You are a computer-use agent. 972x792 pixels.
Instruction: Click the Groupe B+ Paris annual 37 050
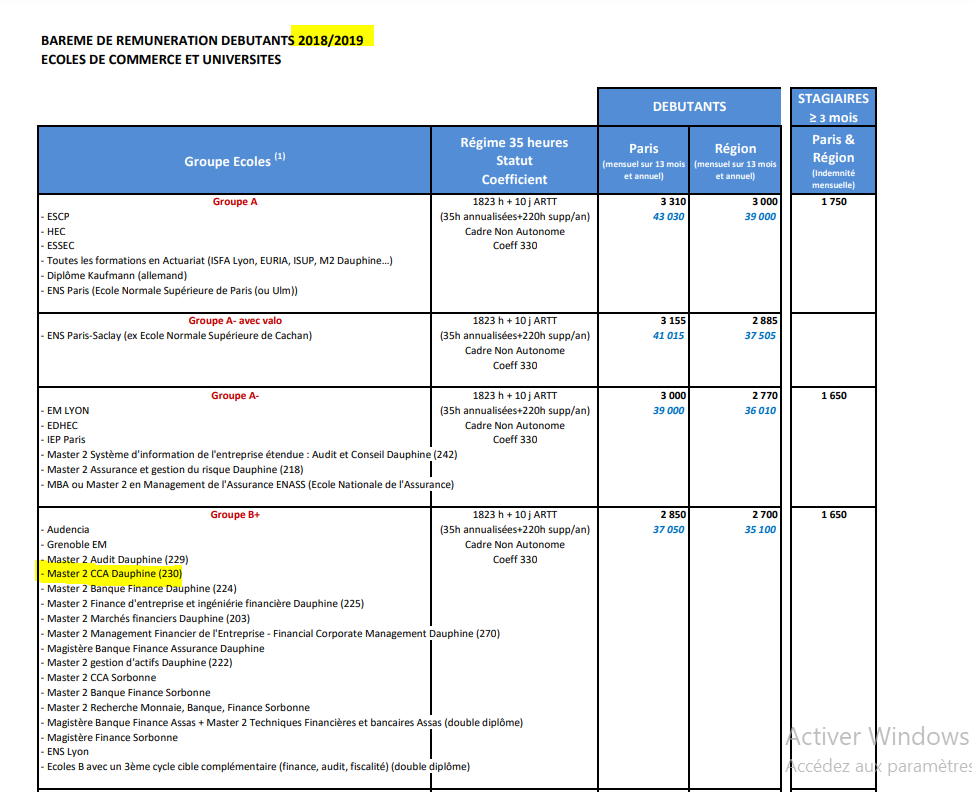(x=668, y=530)
